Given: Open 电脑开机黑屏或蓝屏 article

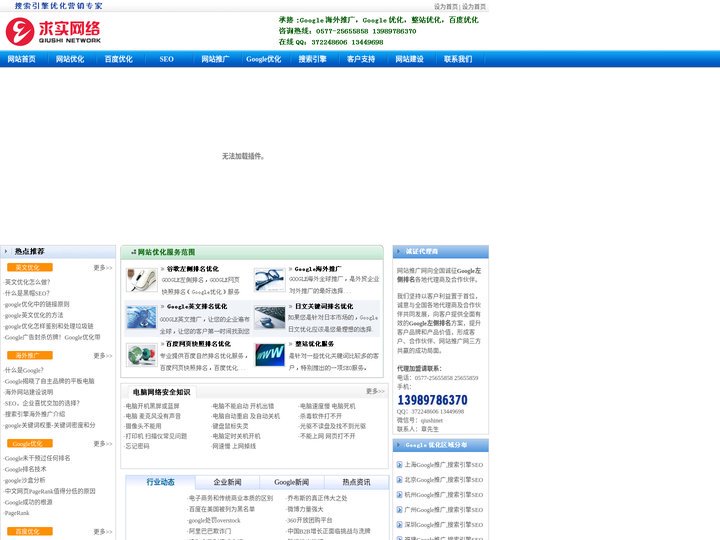Looking at the screenshot, I should 152,406.
